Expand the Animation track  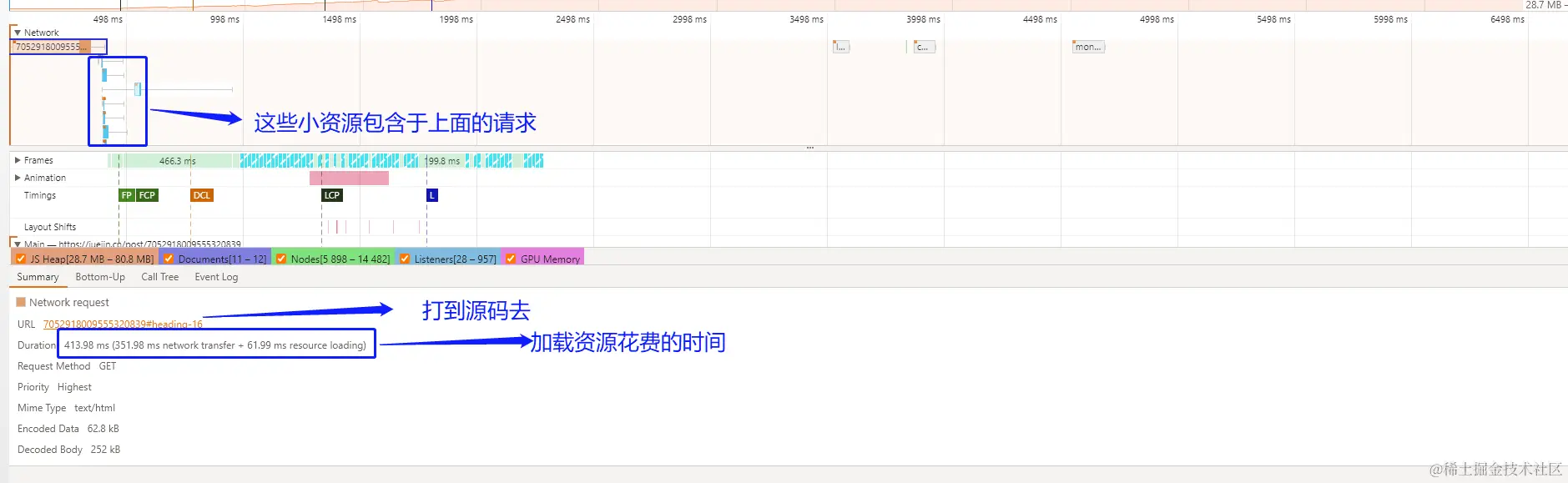pyautogui.click(x=18, y=178)
